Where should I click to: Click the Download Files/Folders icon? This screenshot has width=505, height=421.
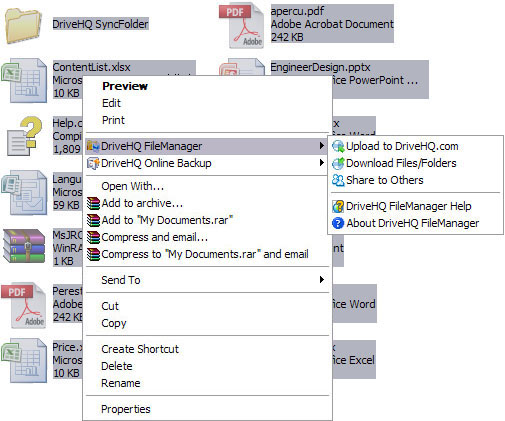[x=338, y=163]
